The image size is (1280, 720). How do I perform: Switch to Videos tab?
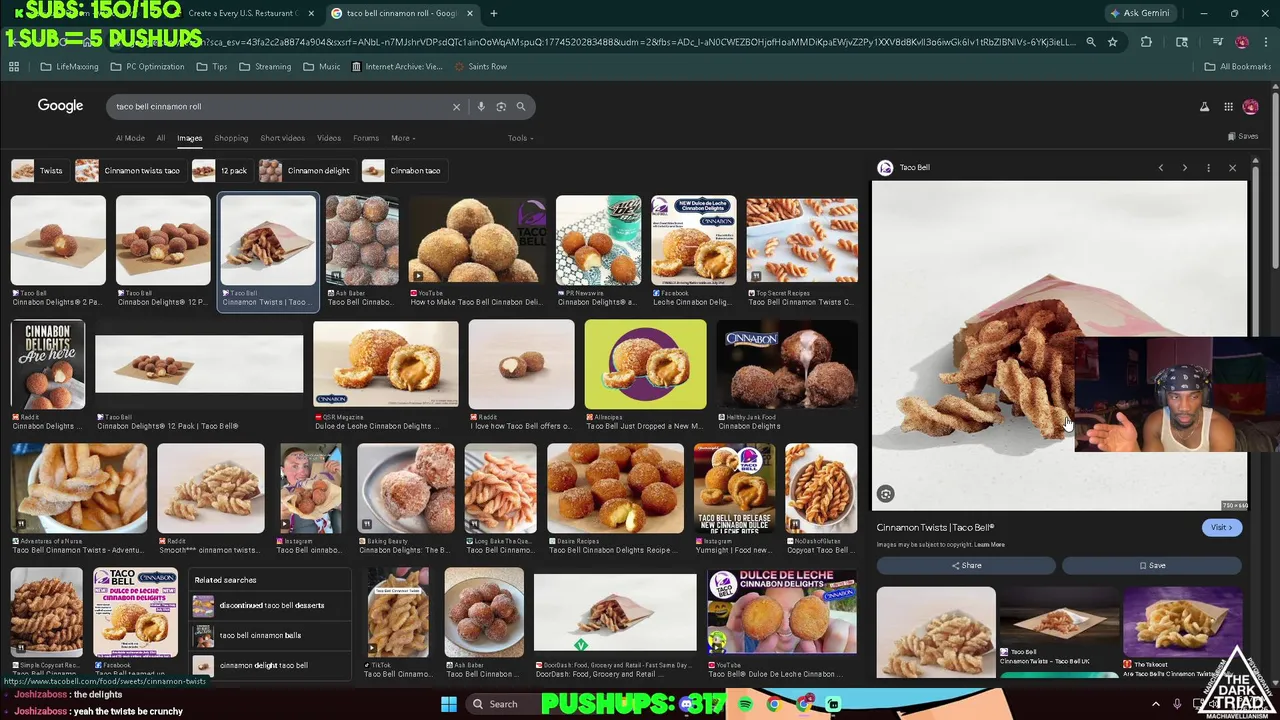[329, 138]
